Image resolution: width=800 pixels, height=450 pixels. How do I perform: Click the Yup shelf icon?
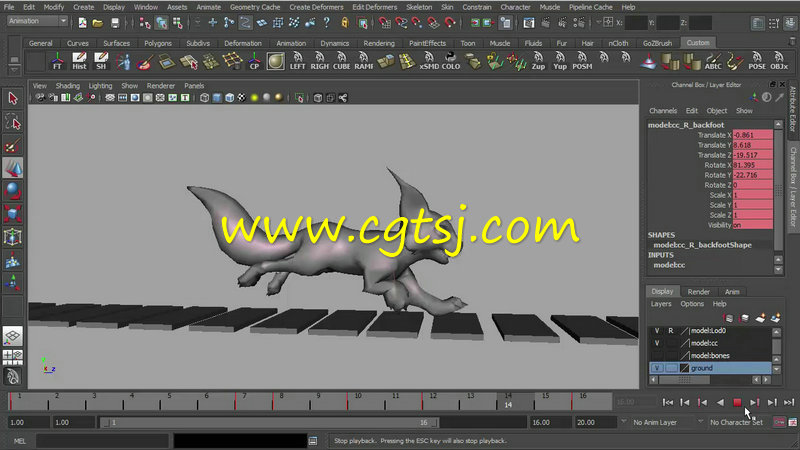click(x=560, y=61)
